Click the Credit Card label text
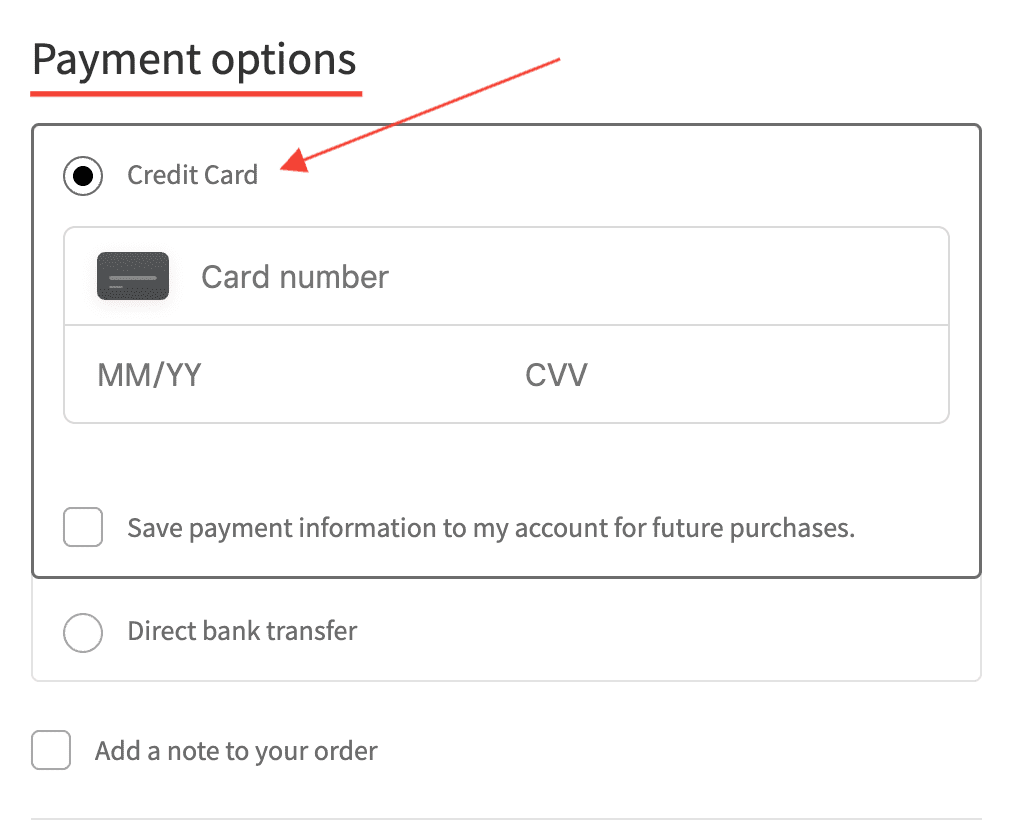This screenshot has height=840, width=1014. (x=192, y=176)
